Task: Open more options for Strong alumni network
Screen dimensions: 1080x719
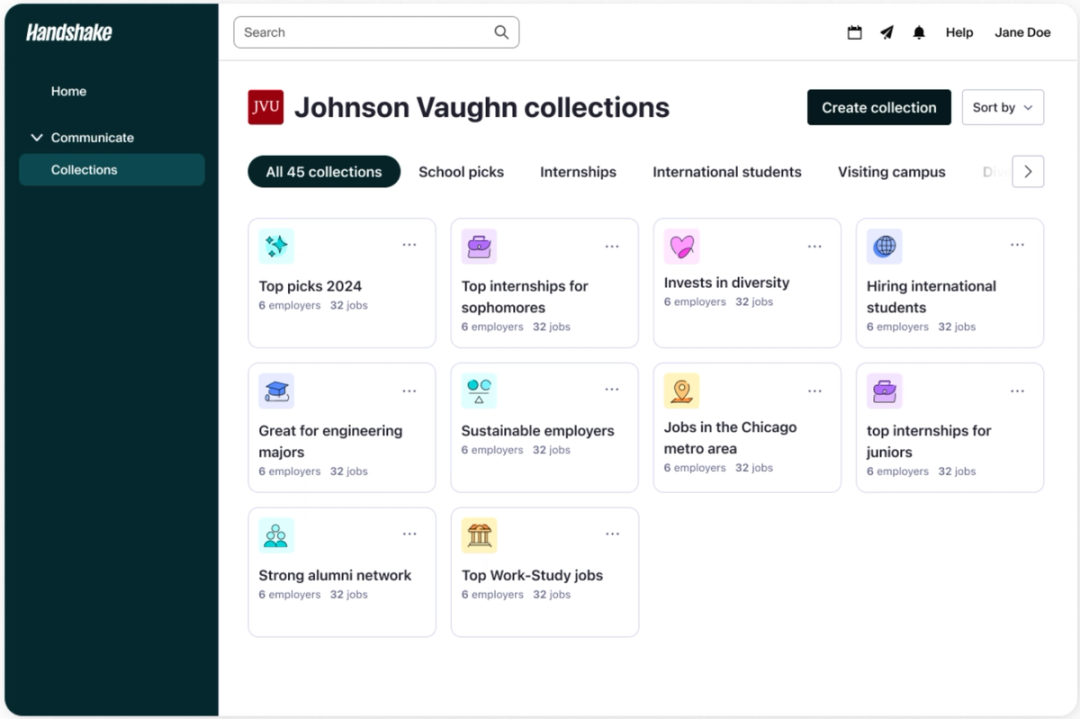Action: tap(409, 534)
